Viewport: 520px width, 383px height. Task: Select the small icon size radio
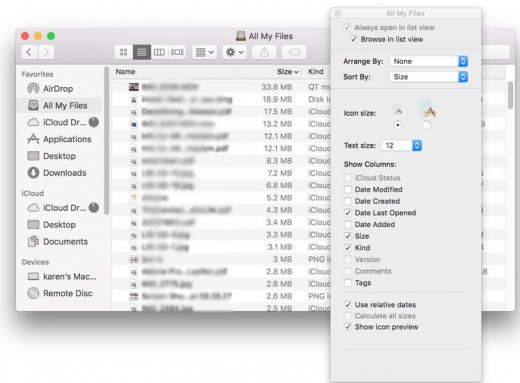[x=398, y=125]
